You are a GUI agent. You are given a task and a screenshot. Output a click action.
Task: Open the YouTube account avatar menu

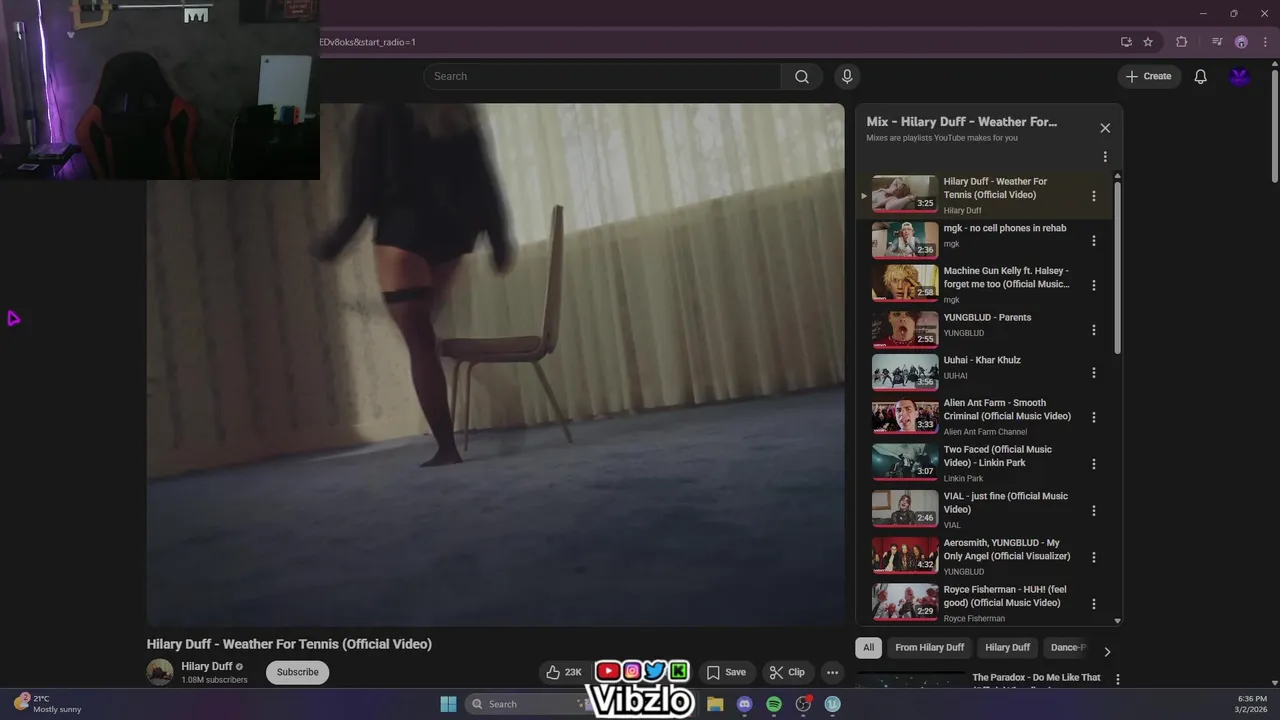click(x=1240, y=77)
